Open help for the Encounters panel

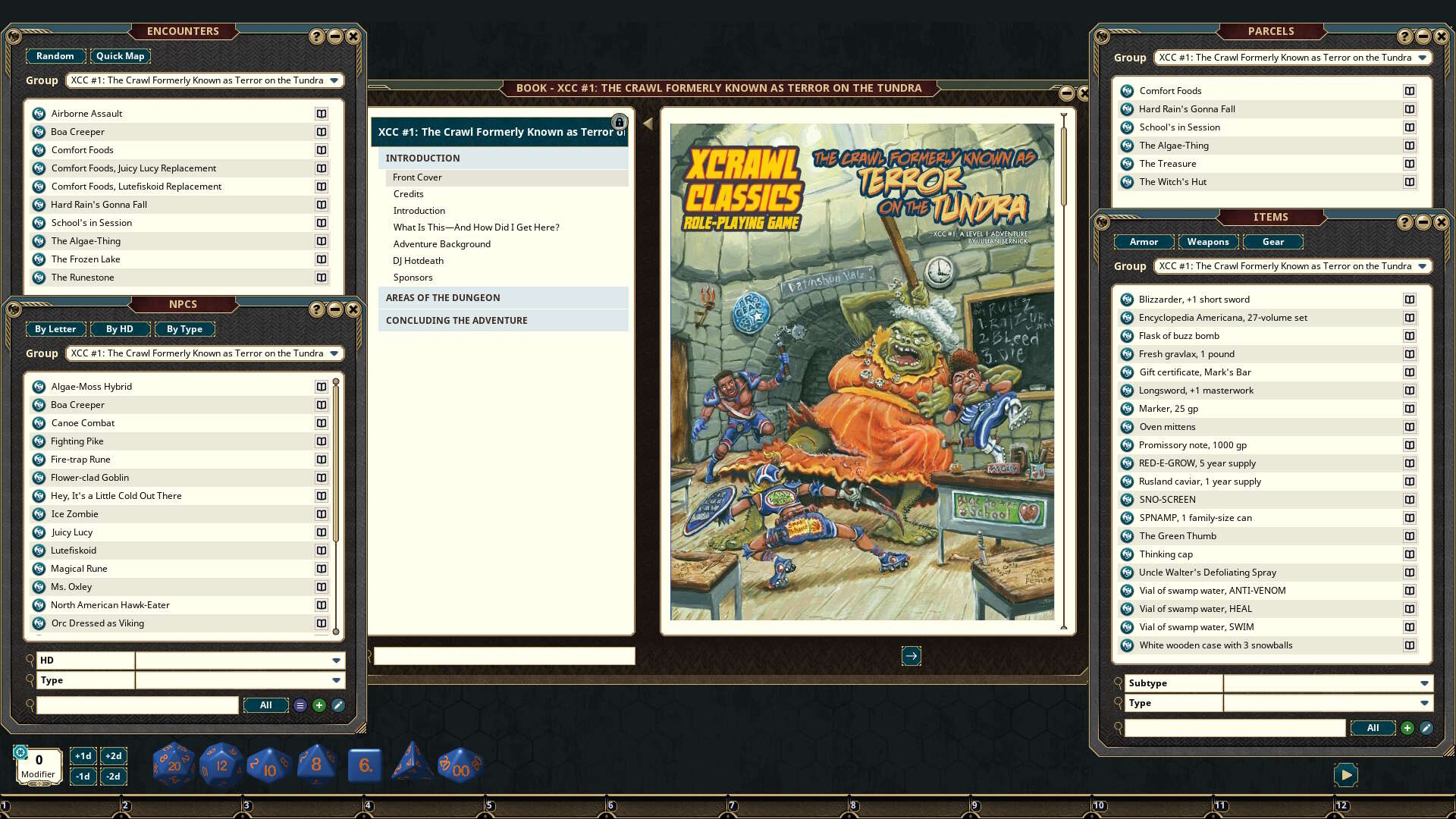point(316,34)
